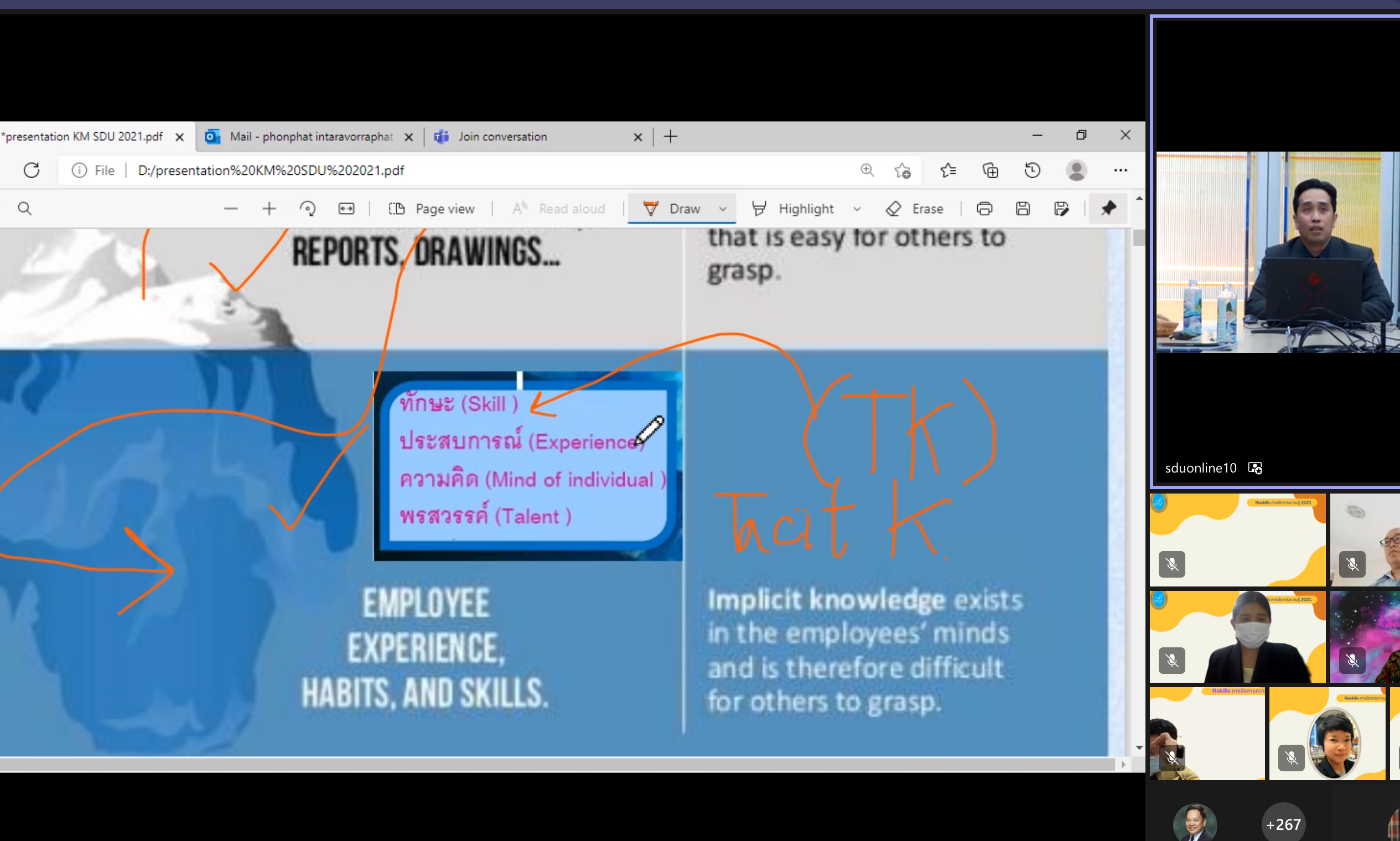Zoom in with the plus icon
1400x841 pixels.
coord(269,209)
